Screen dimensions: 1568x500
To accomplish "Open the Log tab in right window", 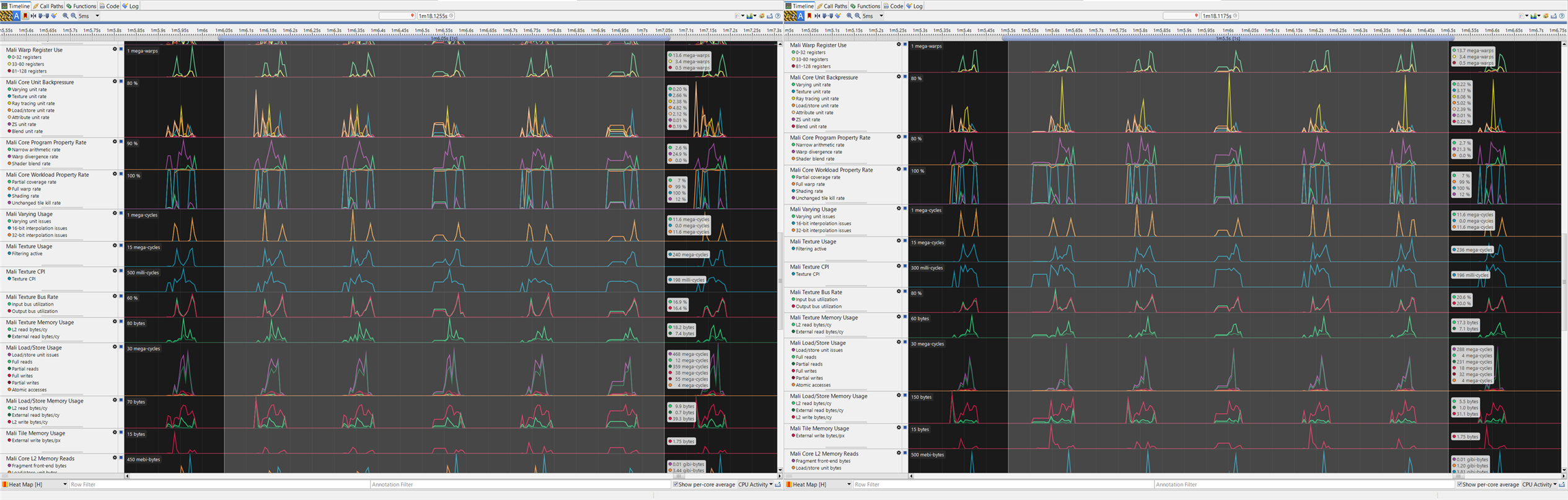I will (914, 6).
